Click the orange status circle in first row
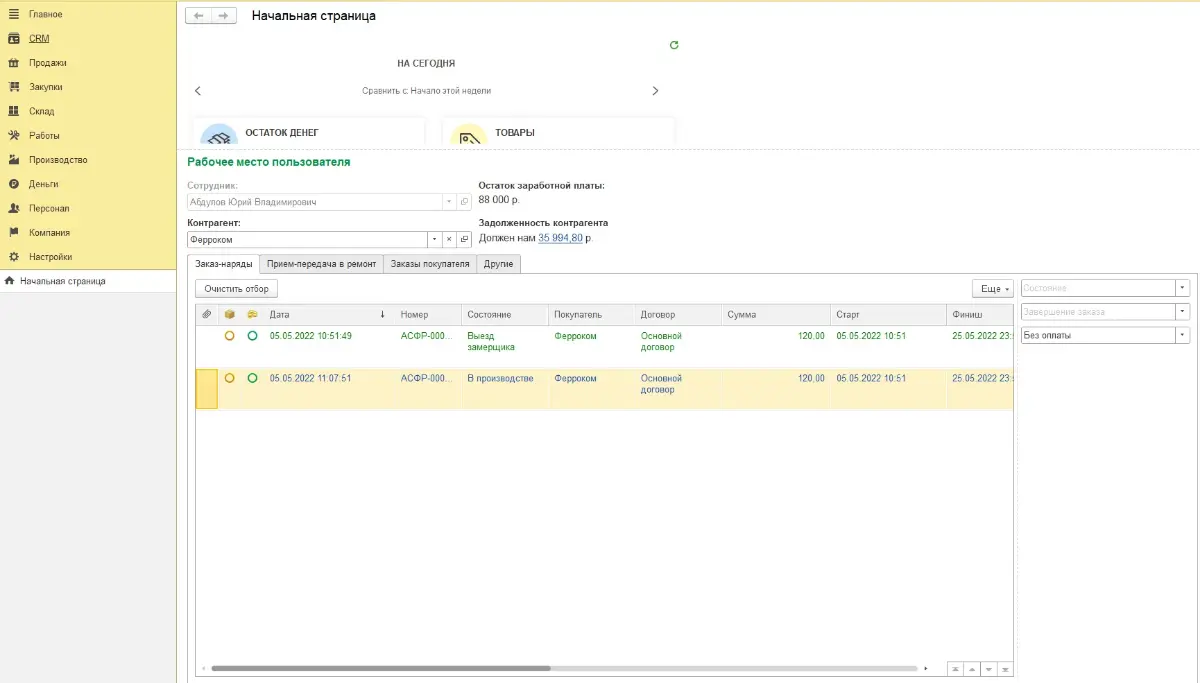 [x=230, y=336]
